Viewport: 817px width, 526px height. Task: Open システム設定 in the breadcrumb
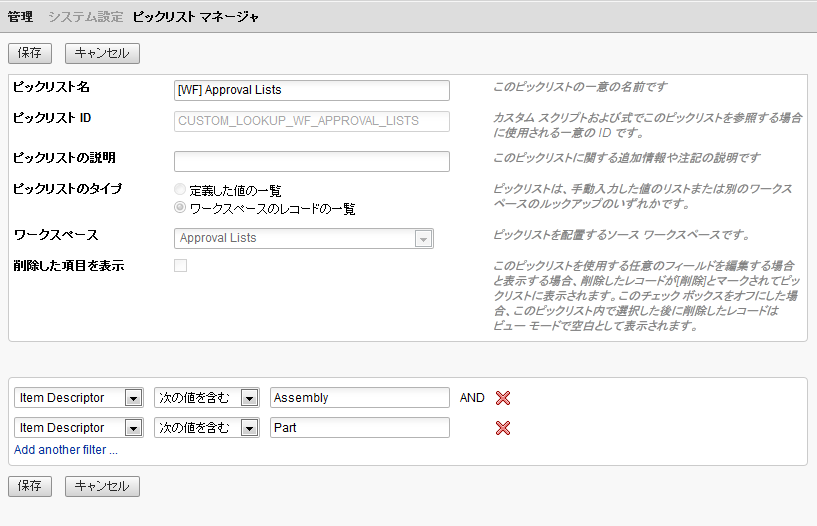pyautogui.click(x=86, y=17)
